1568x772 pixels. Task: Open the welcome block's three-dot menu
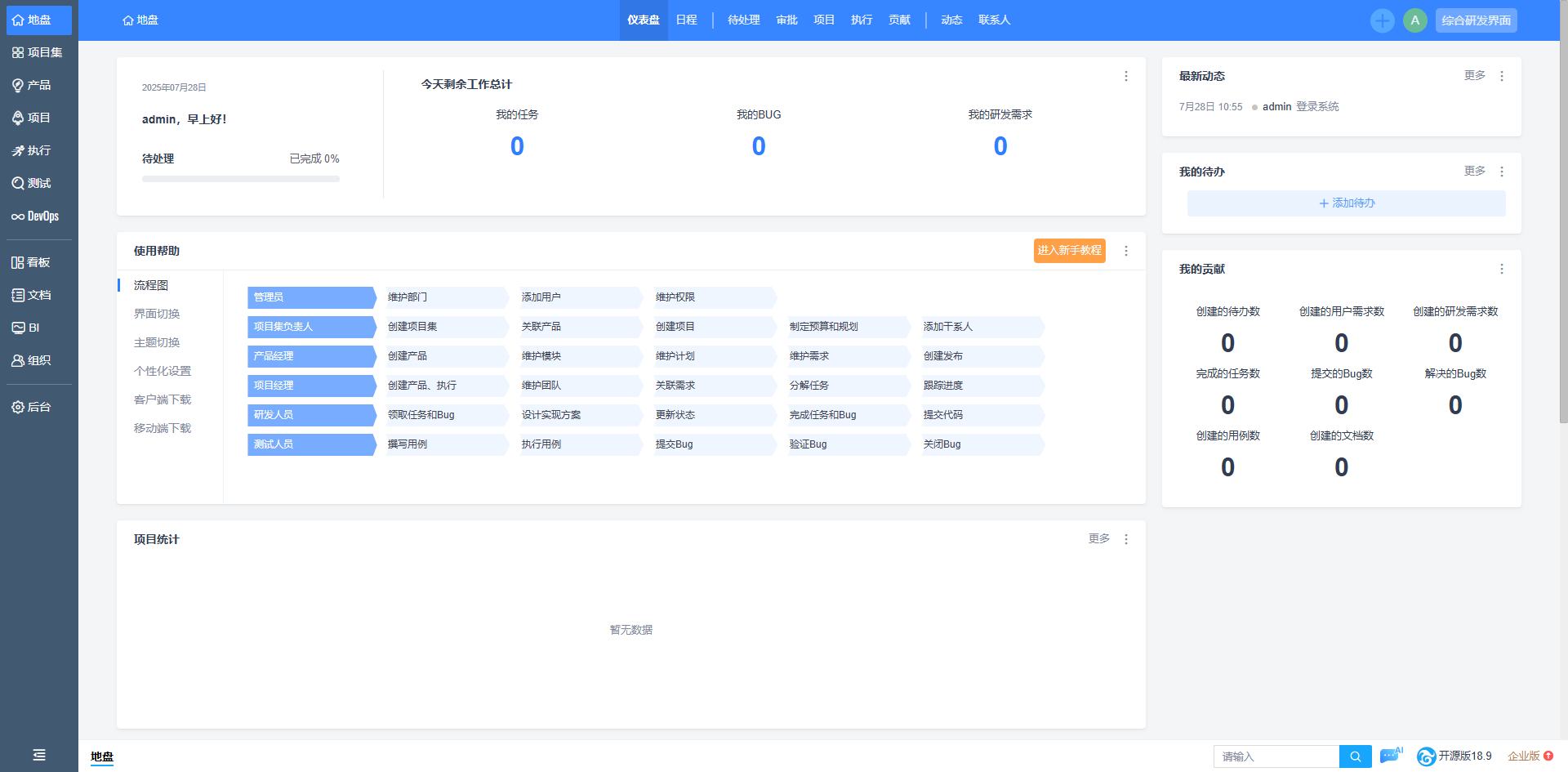1125,76
